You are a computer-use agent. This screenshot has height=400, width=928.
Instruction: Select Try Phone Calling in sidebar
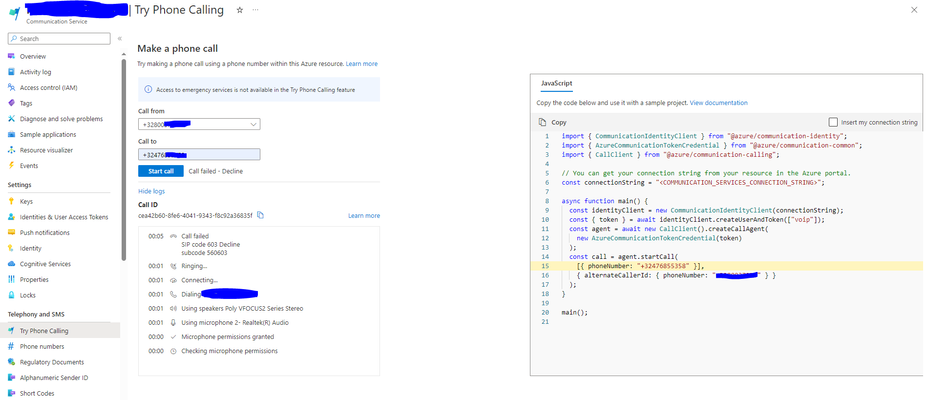(60, 331)
